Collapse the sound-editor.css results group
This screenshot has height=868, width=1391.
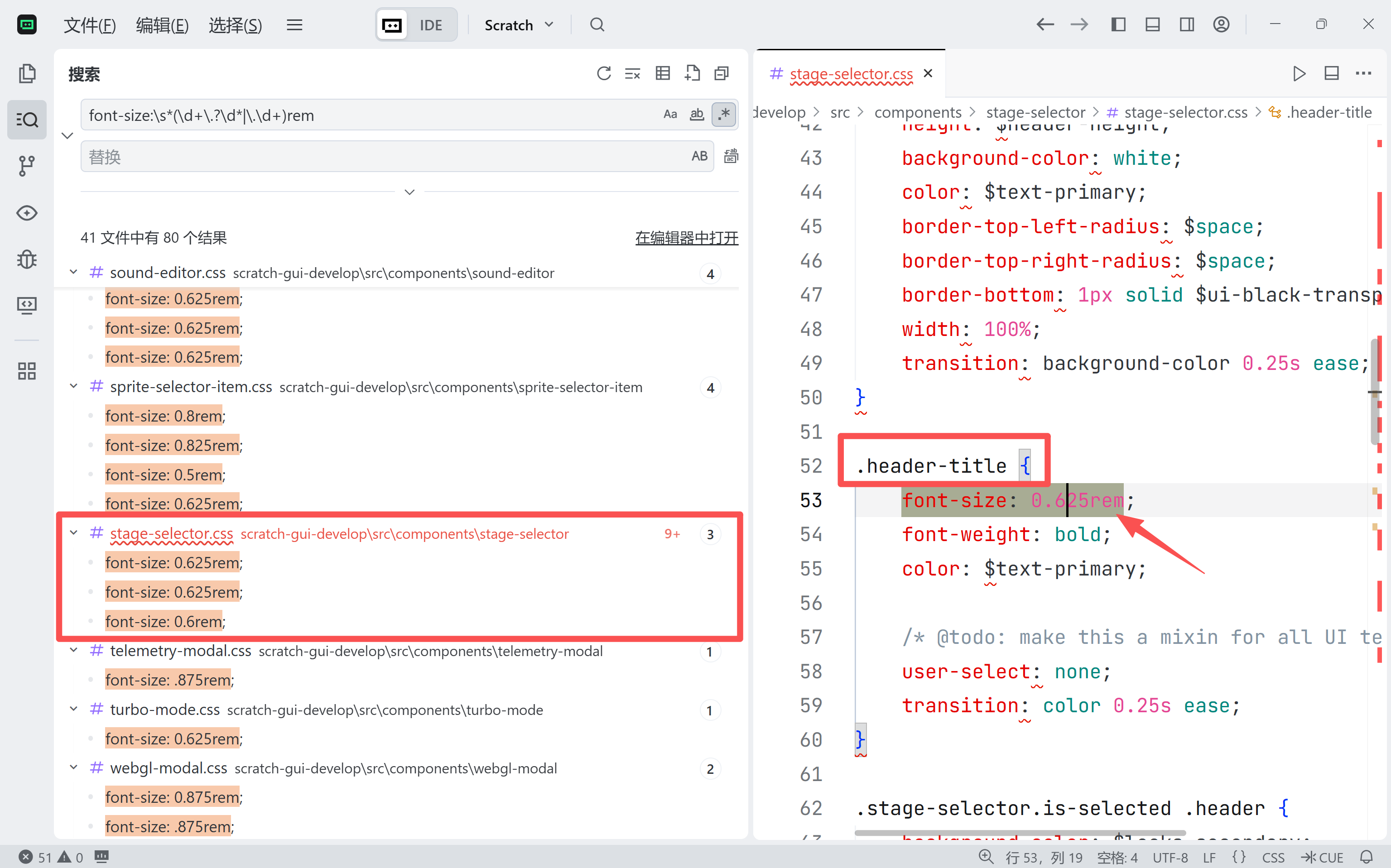tap(73, 272)
